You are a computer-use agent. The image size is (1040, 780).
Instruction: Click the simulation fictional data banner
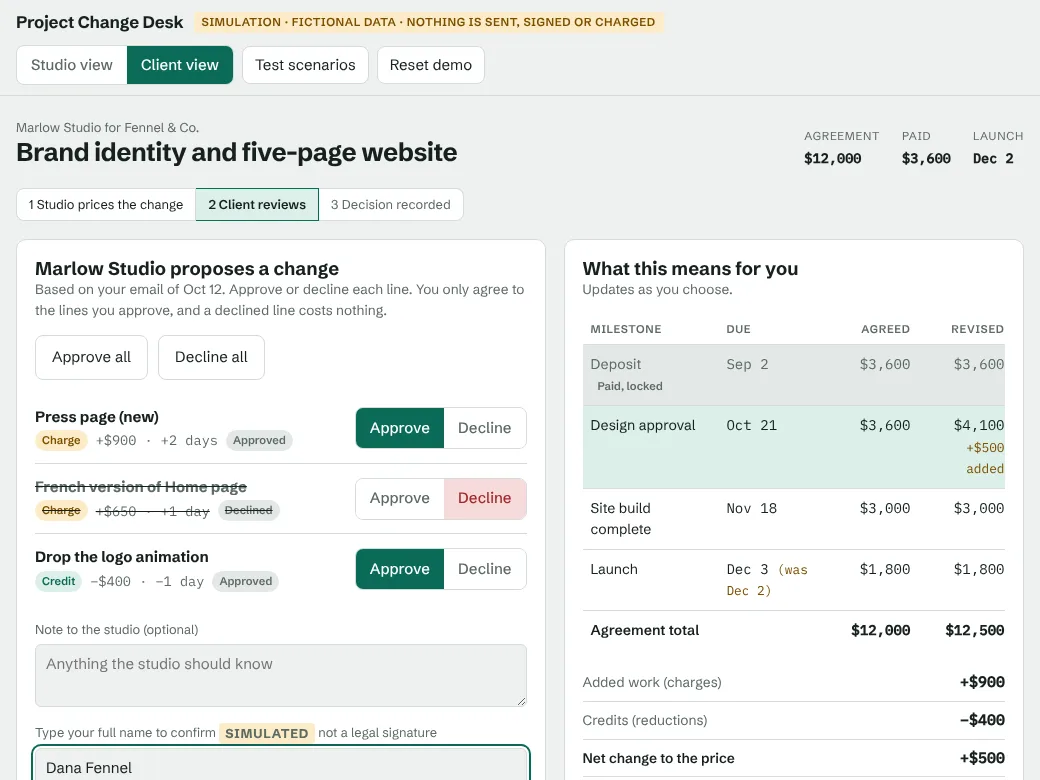click(428, 22)
